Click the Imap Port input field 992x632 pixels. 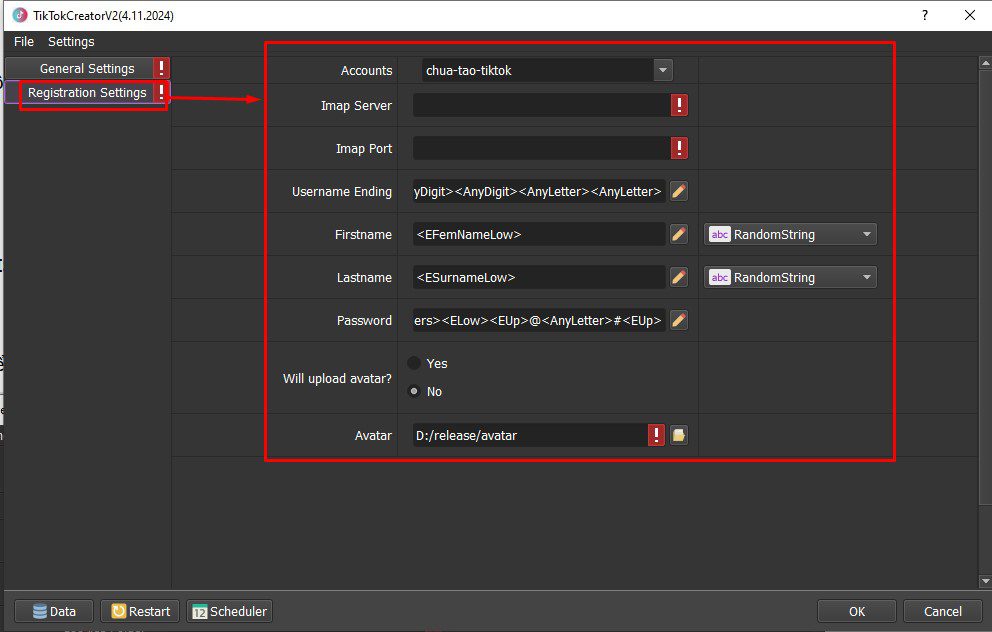(542, 148)
